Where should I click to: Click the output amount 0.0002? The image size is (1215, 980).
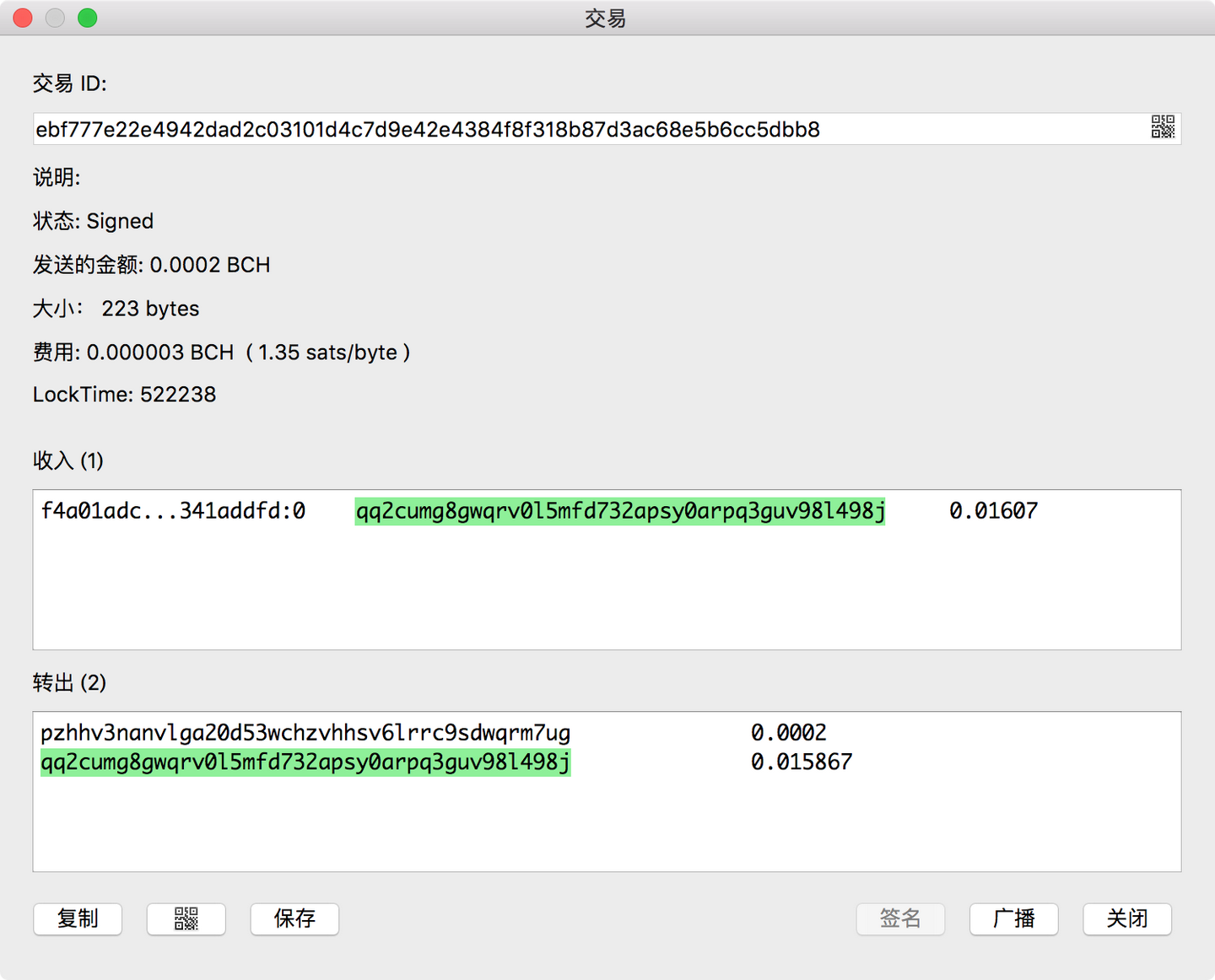tap(789, 733)
